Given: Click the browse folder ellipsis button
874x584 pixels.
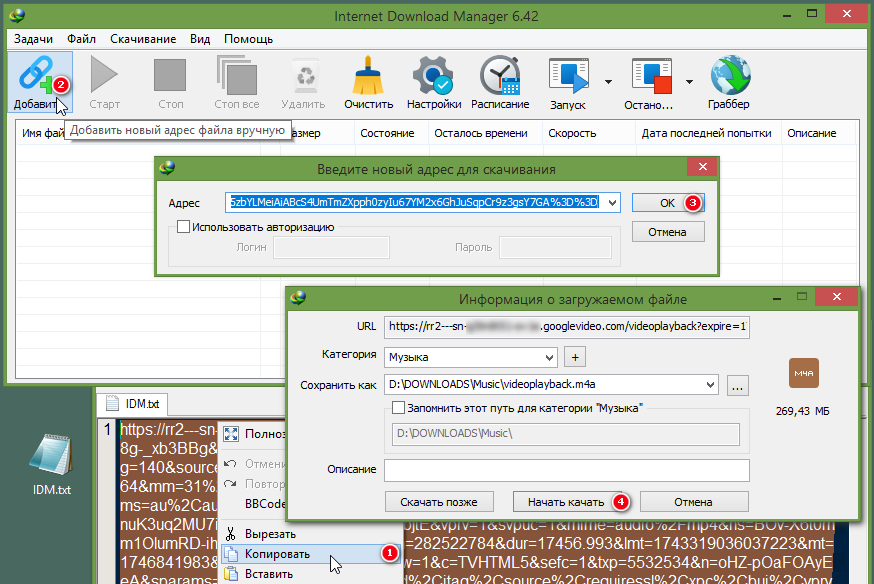Looking at the screenshot, I should click(738, 384).
